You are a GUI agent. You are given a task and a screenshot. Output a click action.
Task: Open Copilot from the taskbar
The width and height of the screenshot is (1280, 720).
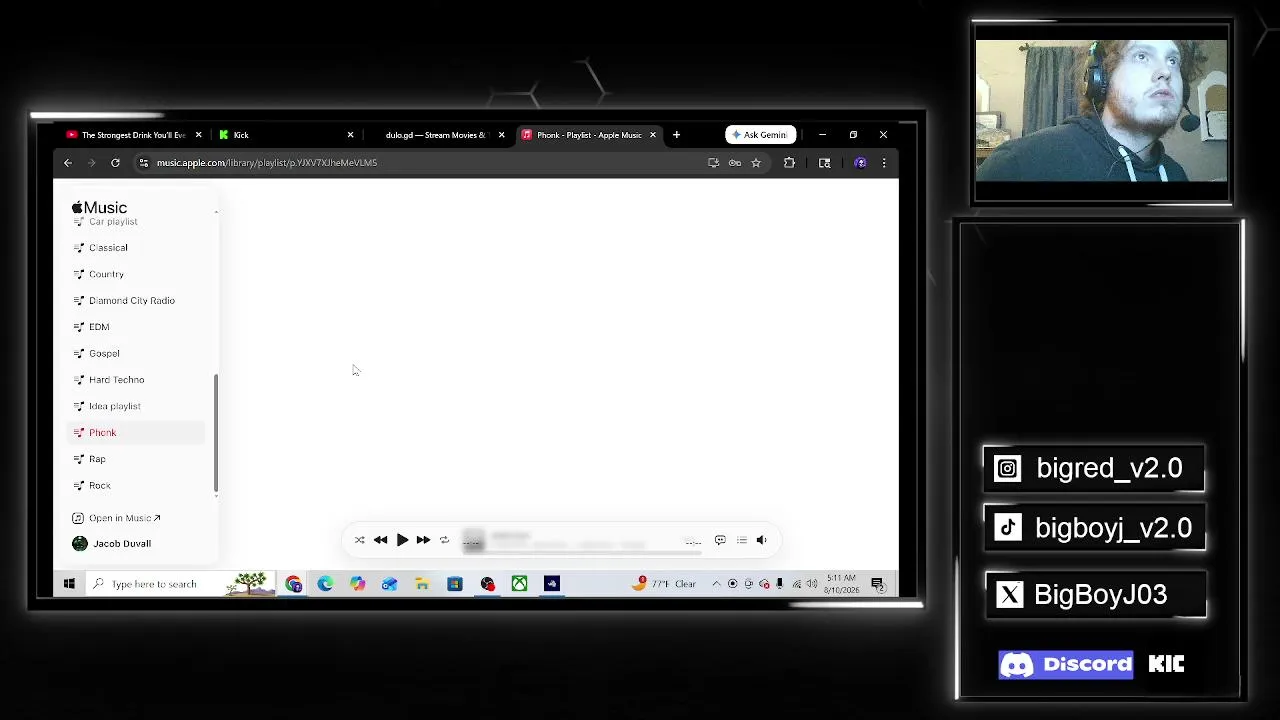(357, 584)
